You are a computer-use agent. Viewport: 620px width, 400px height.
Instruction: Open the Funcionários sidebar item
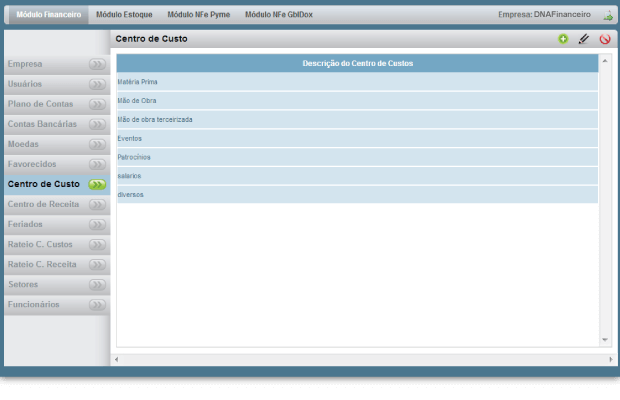33,304
